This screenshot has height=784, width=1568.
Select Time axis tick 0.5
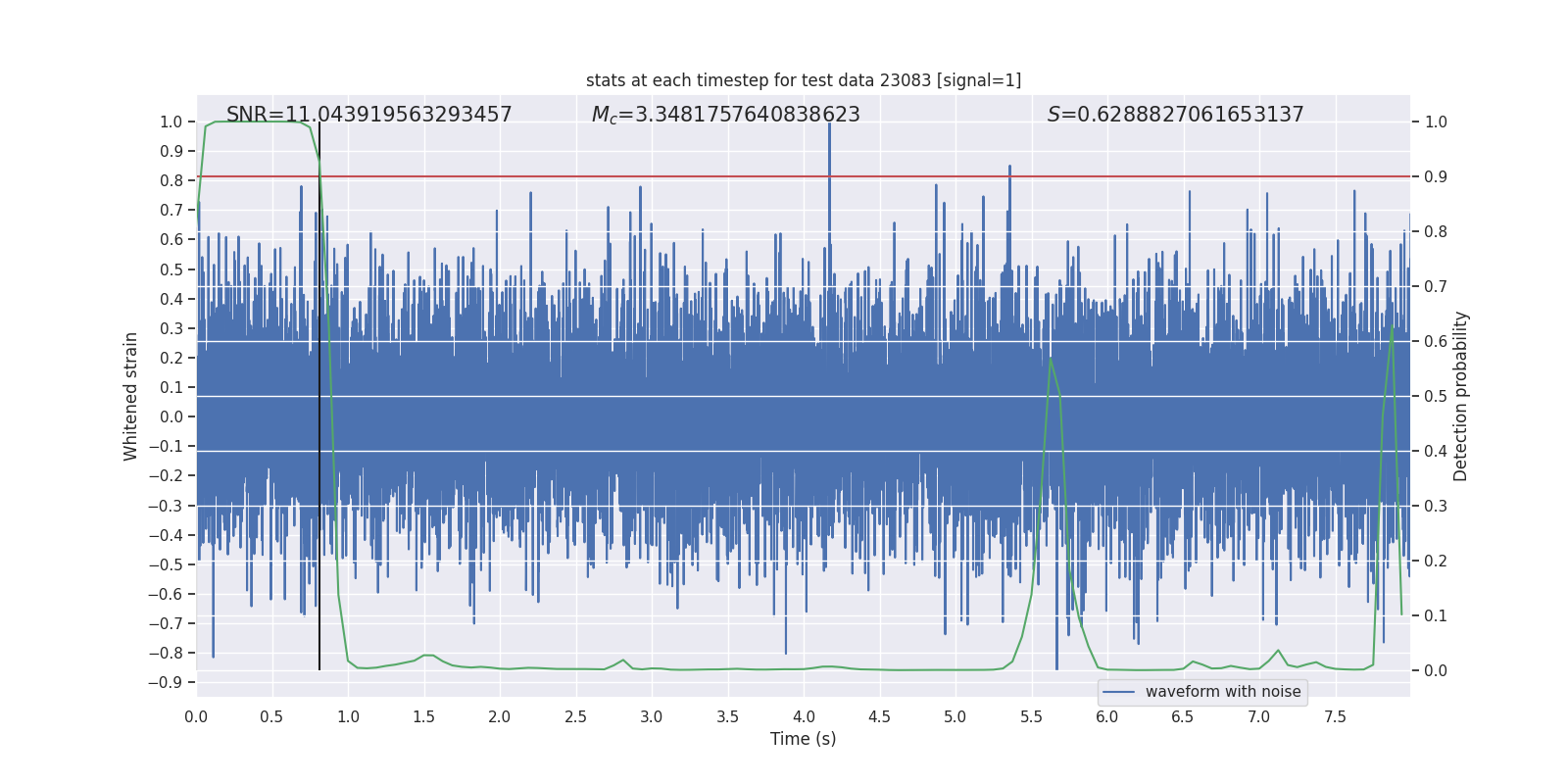(x=272, y=716)
